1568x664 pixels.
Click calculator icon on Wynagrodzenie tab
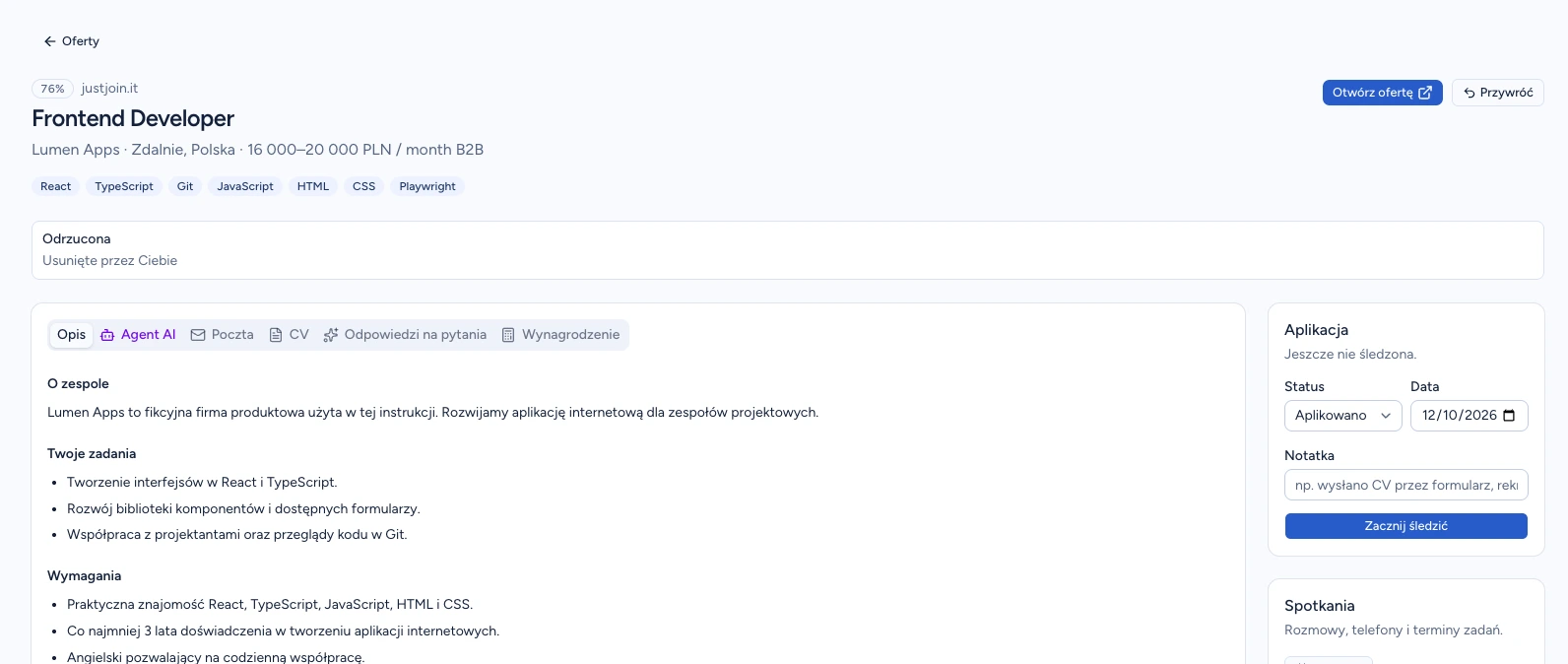pos(508,335)
